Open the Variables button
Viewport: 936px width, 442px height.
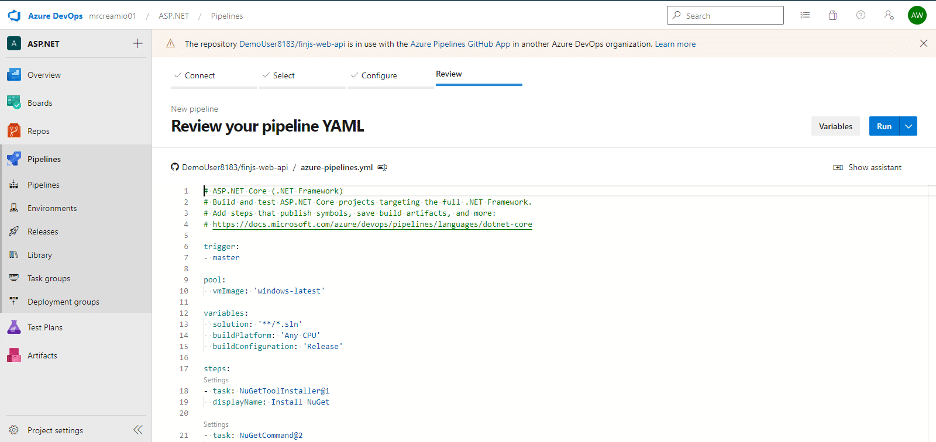click(x=835, y=127)
